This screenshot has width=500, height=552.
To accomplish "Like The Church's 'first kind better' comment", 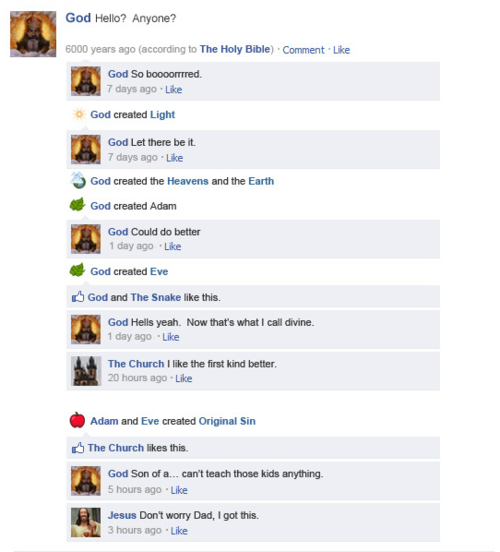I will pos(184,378).
